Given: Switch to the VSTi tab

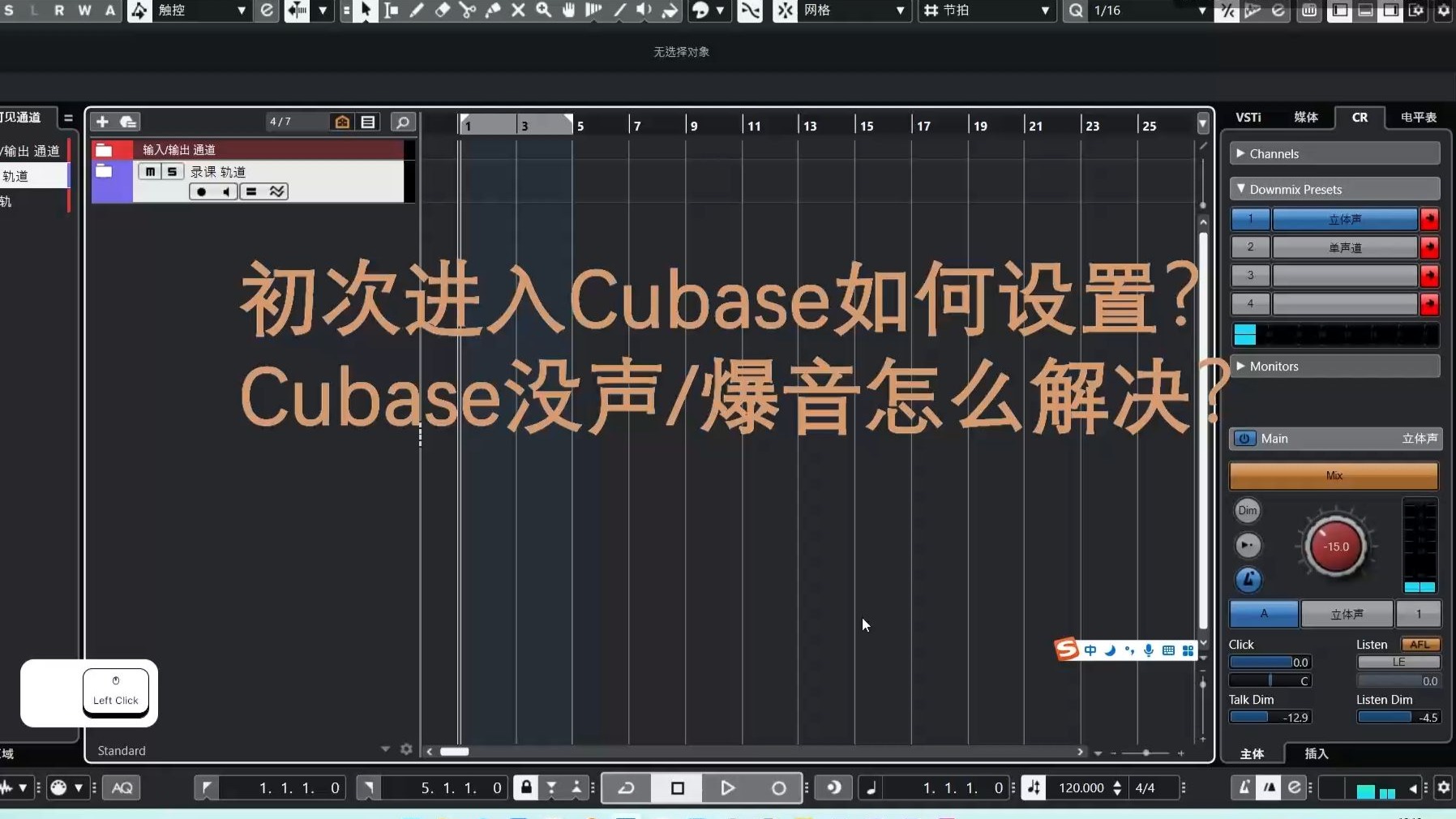Looking at the screenshot, I should pos(1247,118).
